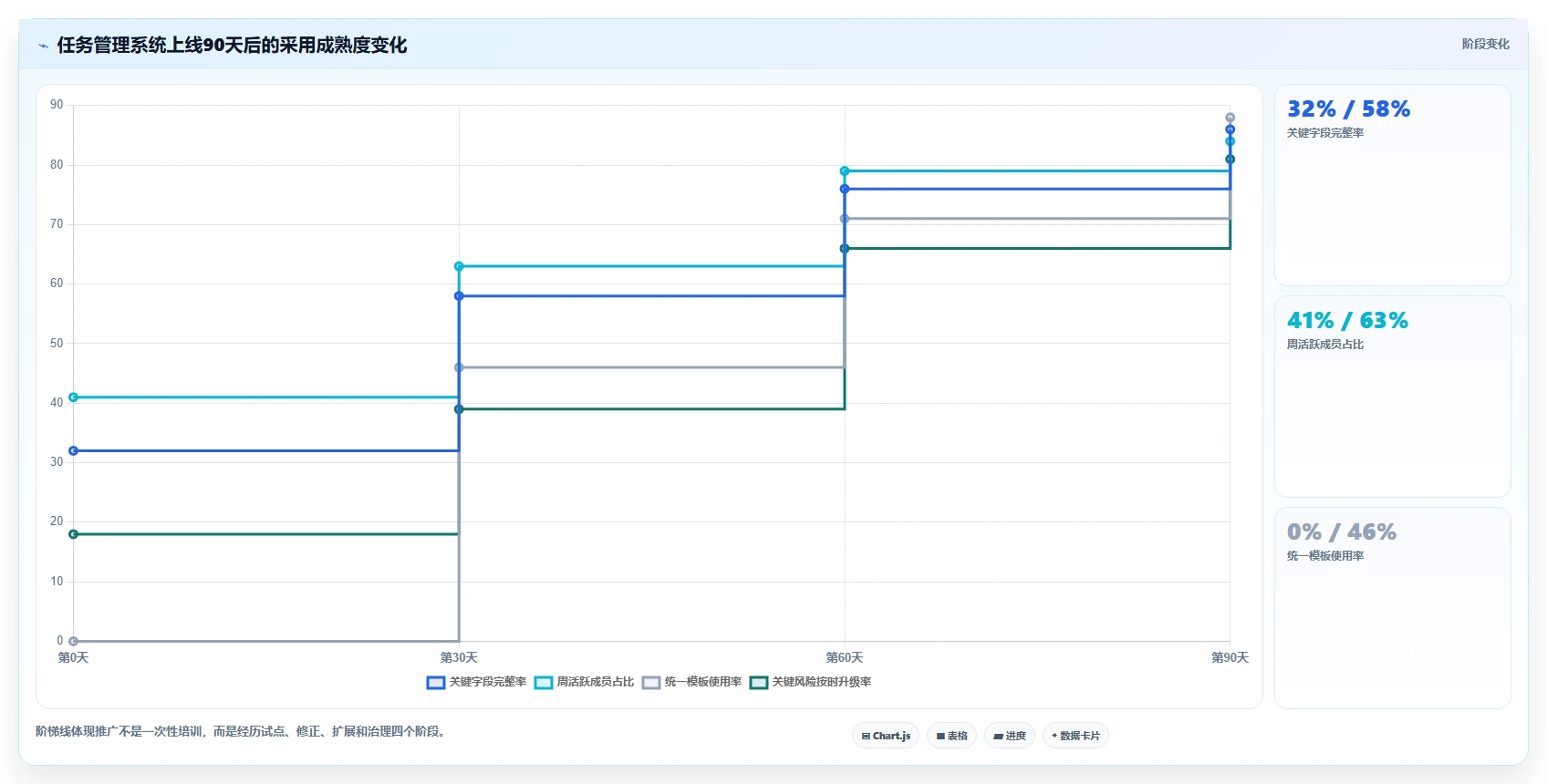Click the gray data point at 第90天 (88)
Screen dimensions: 1547x784
(x=1230, y=118)
